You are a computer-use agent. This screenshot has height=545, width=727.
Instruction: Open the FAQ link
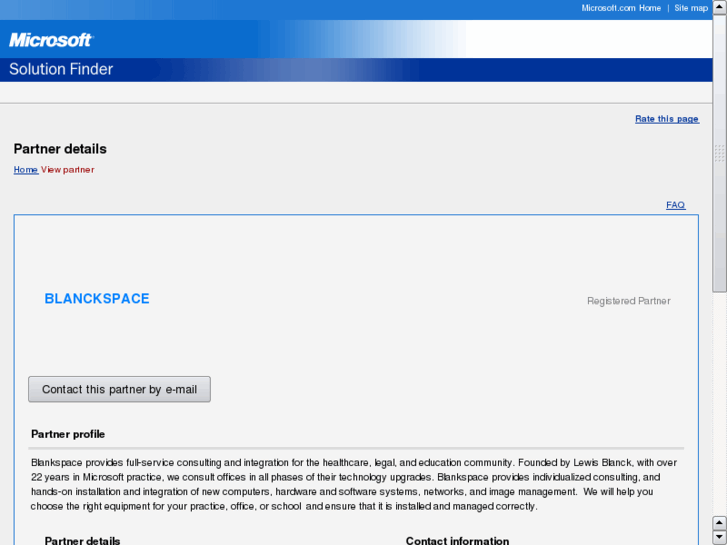point(676,205)
